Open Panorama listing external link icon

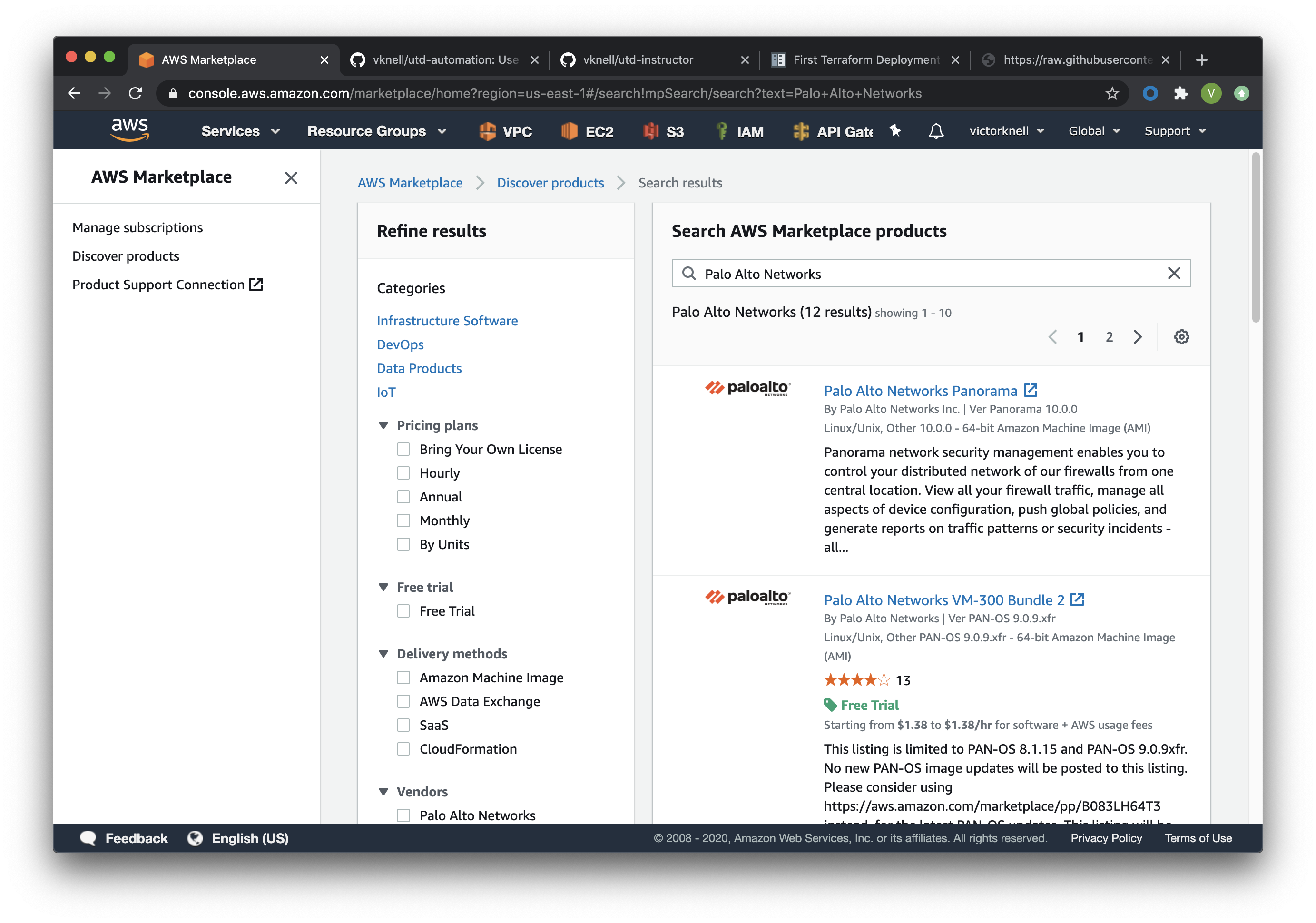click(1031, 391)
